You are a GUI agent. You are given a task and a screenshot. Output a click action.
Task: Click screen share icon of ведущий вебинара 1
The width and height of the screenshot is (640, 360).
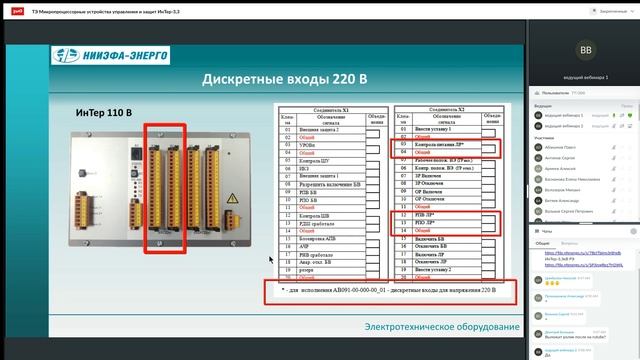point(622,116)
